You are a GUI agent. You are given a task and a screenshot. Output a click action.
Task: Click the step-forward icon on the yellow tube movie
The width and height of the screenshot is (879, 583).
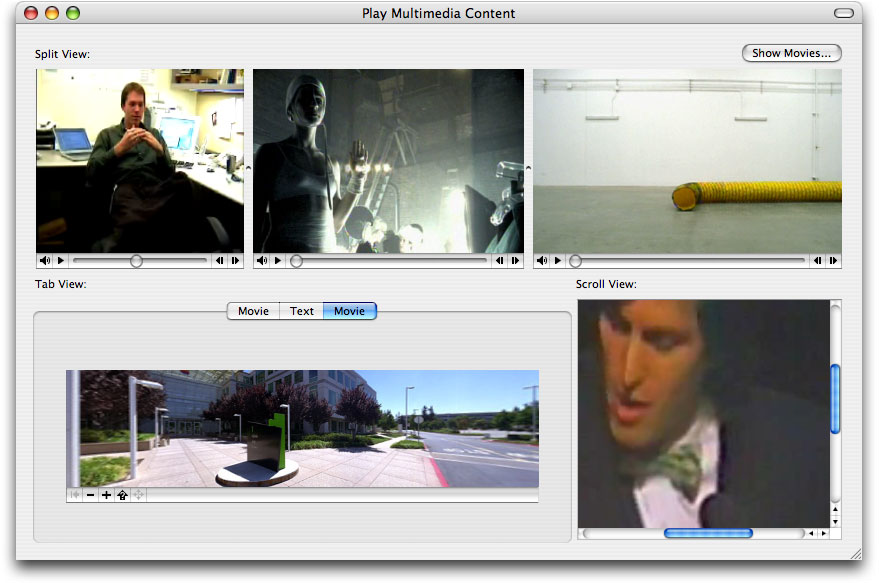[834, 260]
